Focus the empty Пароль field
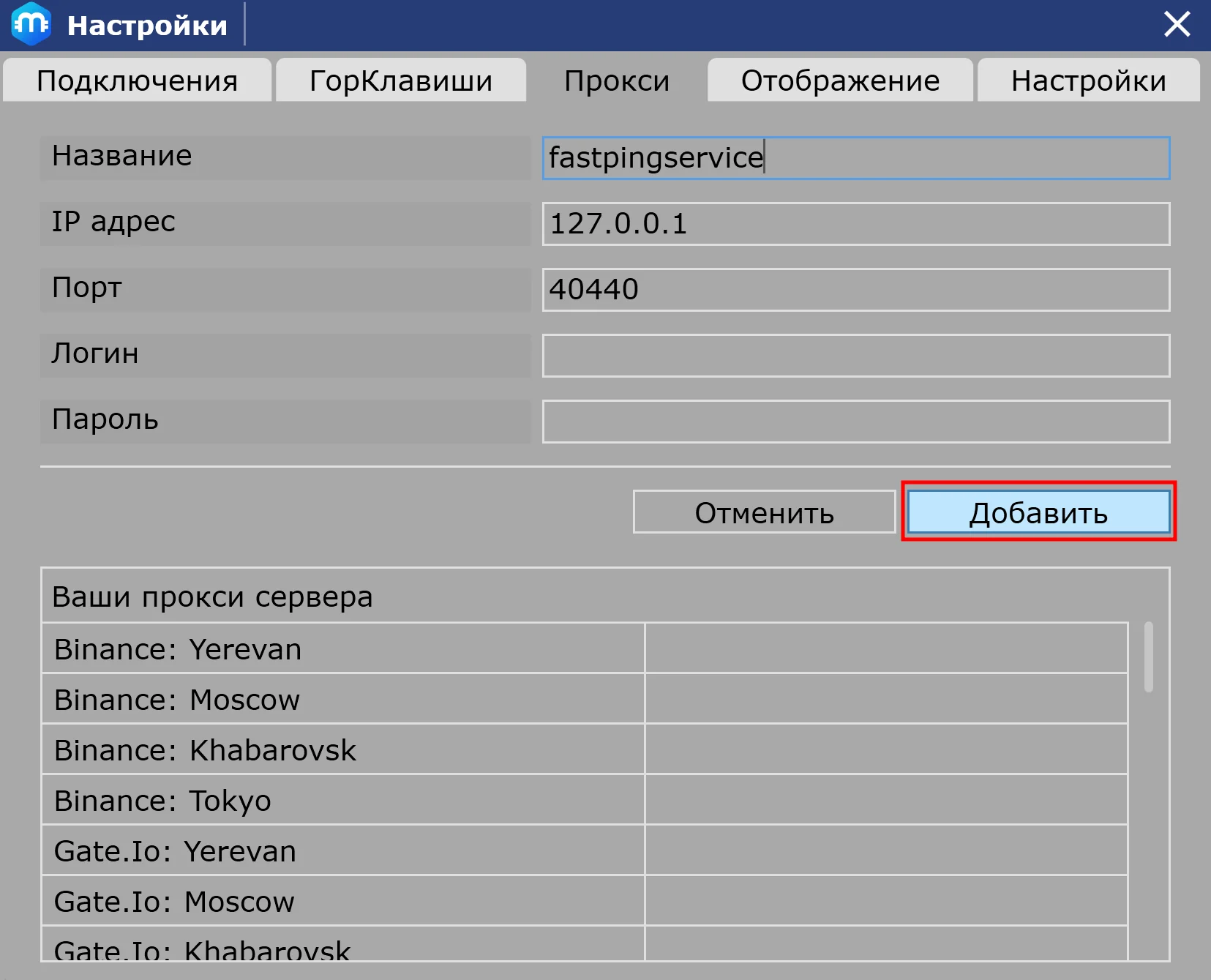Image resolution: width=1211 pixels, height=980 pixels. 855,422
